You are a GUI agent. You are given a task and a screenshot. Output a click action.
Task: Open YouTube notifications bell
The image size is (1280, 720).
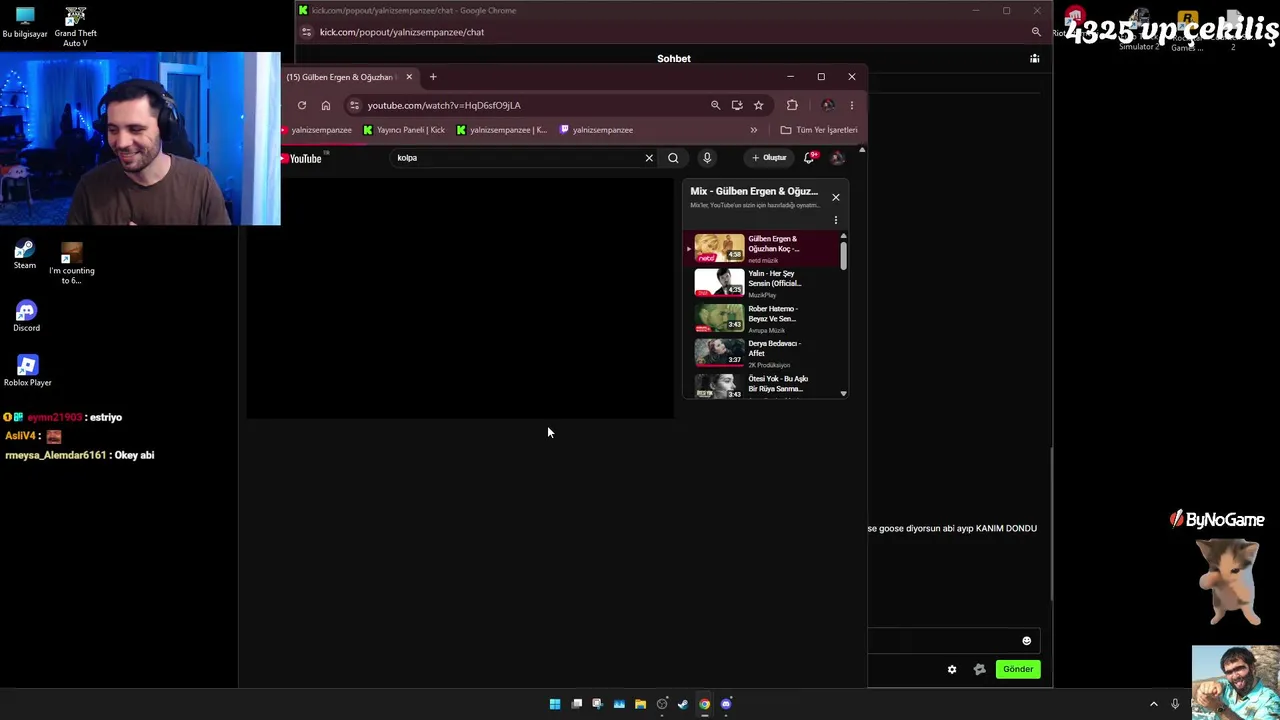point(810,157)
